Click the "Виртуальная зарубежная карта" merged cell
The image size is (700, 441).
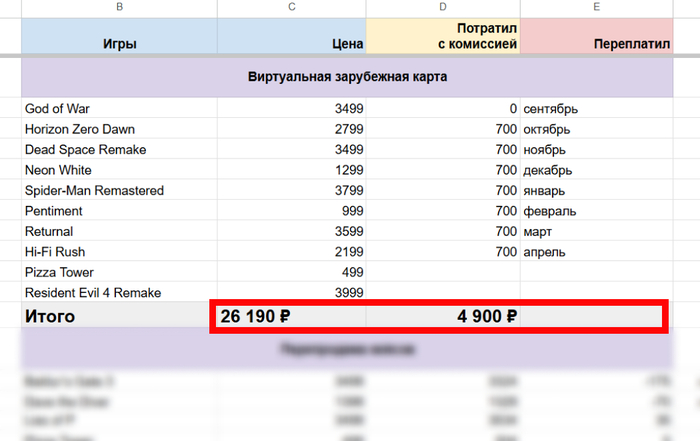tap(347, 77)
